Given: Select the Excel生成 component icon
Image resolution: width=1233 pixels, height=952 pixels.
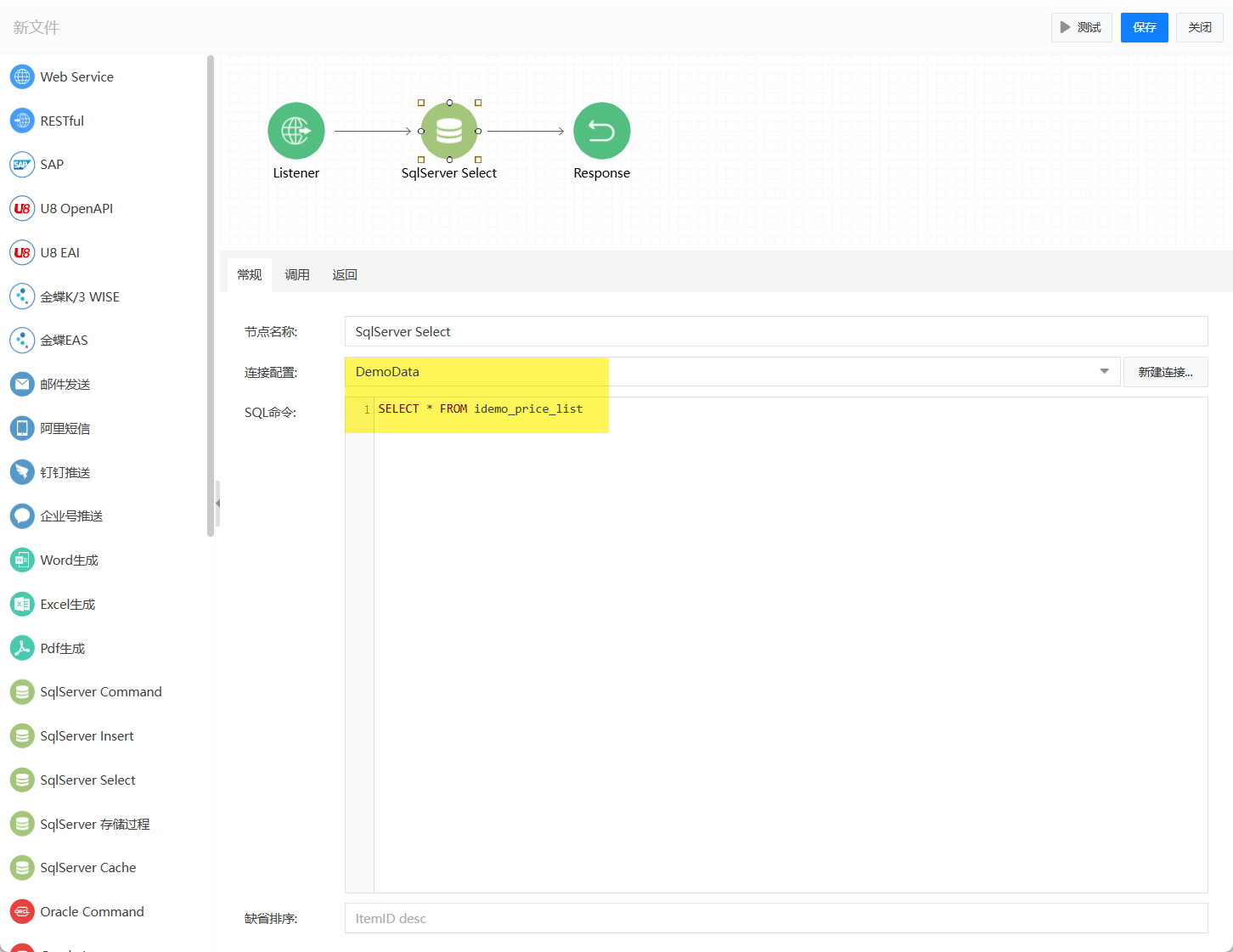Looking at the screenshot, I should pyautogui.click(x=22, y=604).
